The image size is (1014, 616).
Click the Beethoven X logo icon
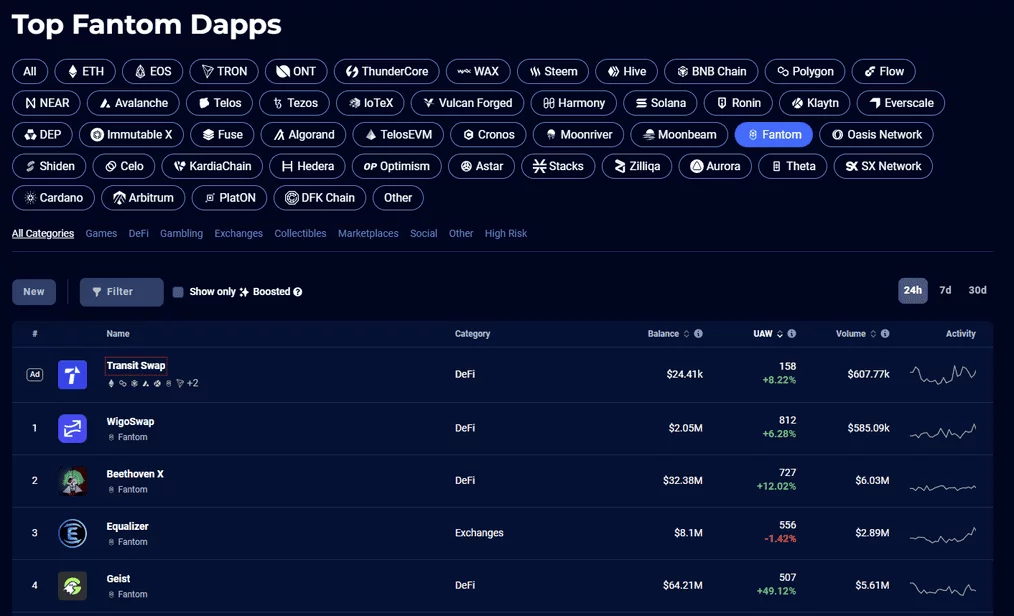click(x=72, y=481)
